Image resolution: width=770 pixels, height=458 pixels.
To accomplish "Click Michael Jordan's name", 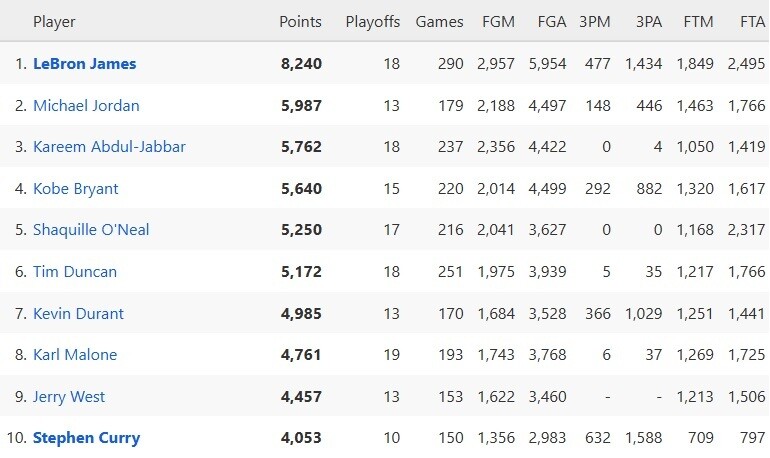I will click(86, 106).
